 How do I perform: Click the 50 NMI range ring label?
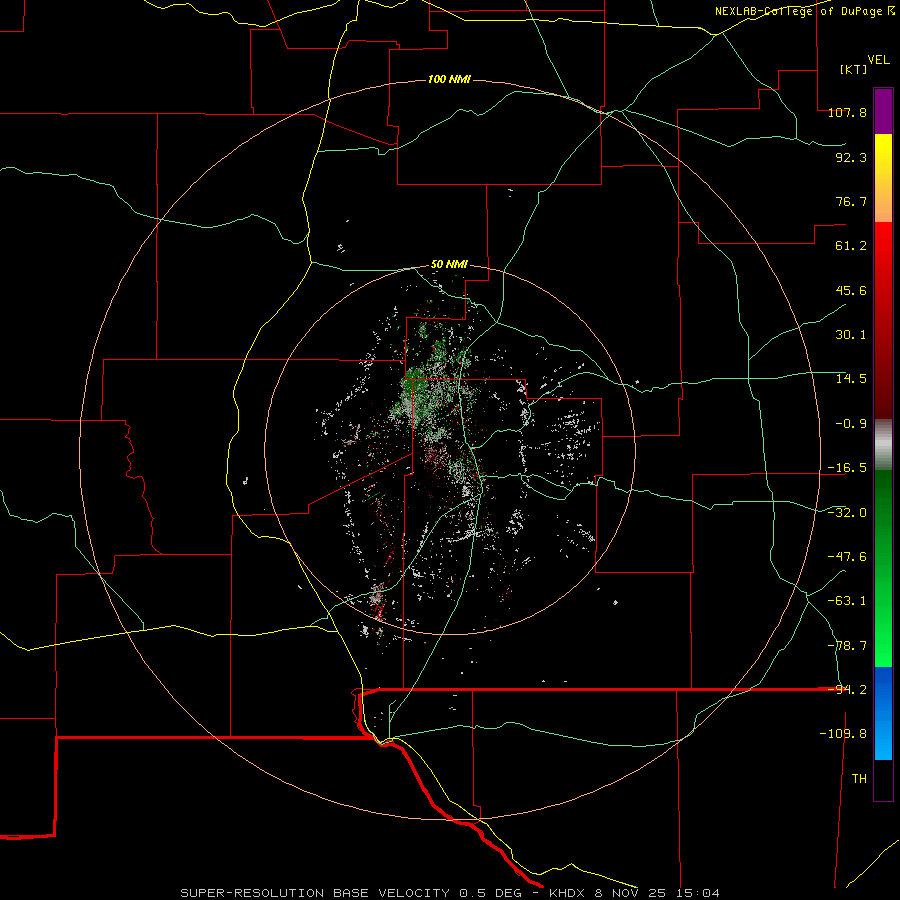(449, 264)
